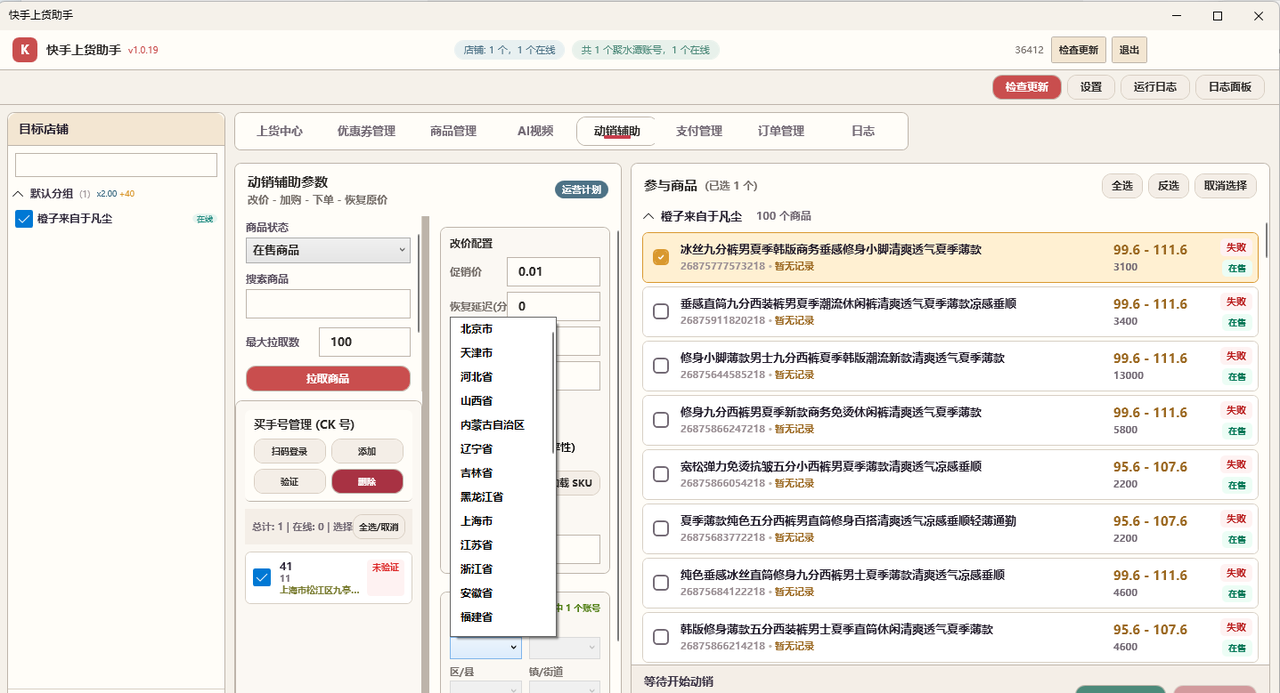
Task: Select 安徽省 from the dropdown
Action: coord(503,593)
